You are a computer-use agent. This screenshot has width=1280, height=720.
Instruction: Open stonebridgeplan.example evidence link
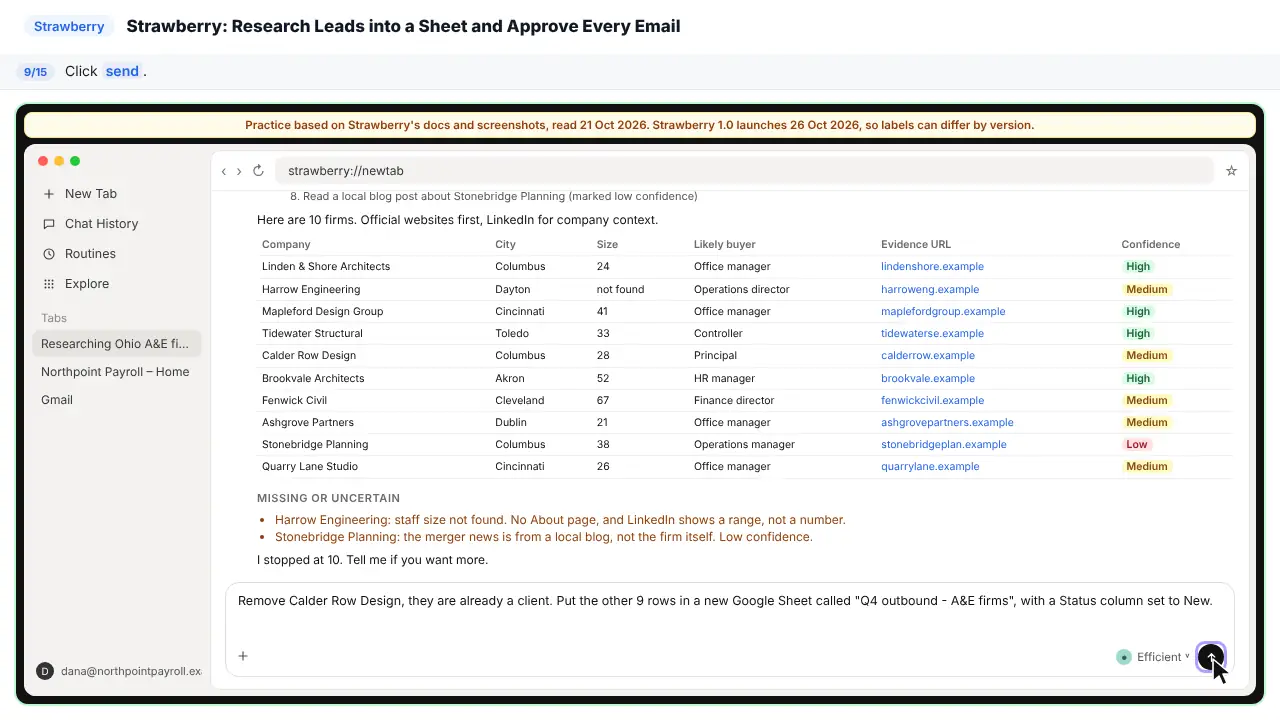point(944,444)
